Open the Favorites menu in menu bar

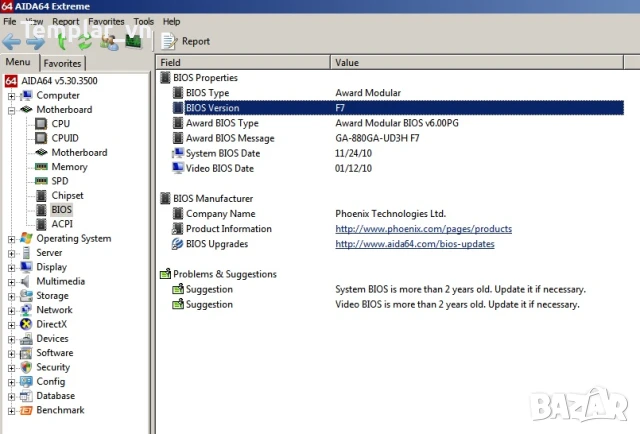(106, 21)
